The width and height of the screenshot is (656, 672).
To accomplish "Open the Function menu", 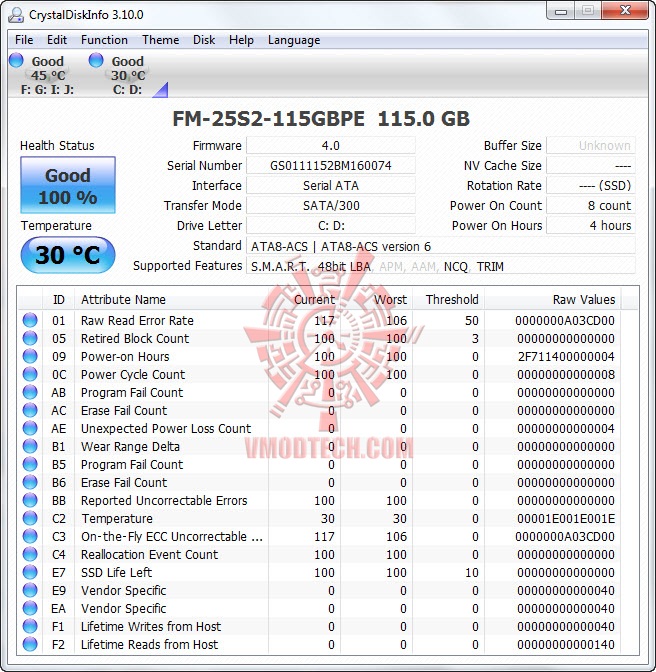I will tap(104, 40).
